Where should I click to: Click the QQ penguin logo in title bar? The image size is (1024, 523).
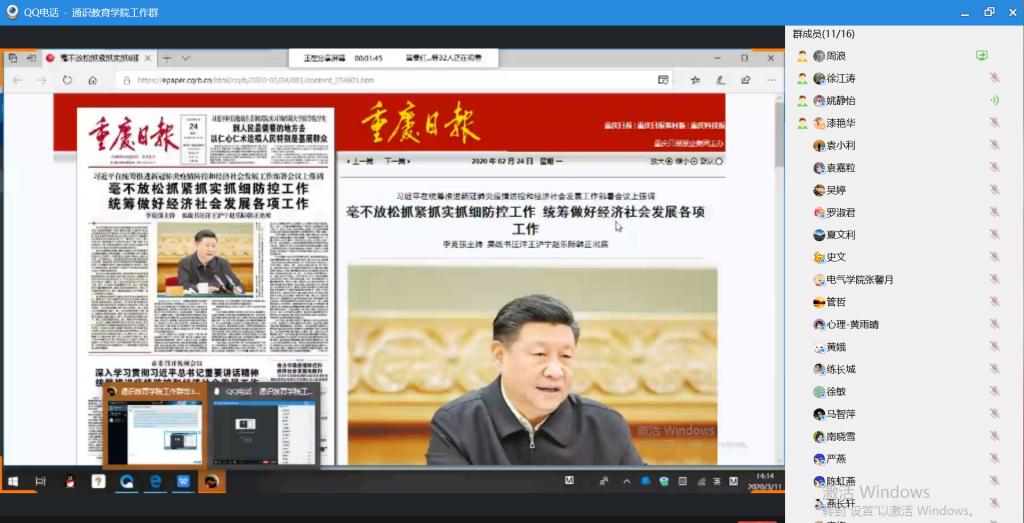pyautogui.click(x=12, y=12)
